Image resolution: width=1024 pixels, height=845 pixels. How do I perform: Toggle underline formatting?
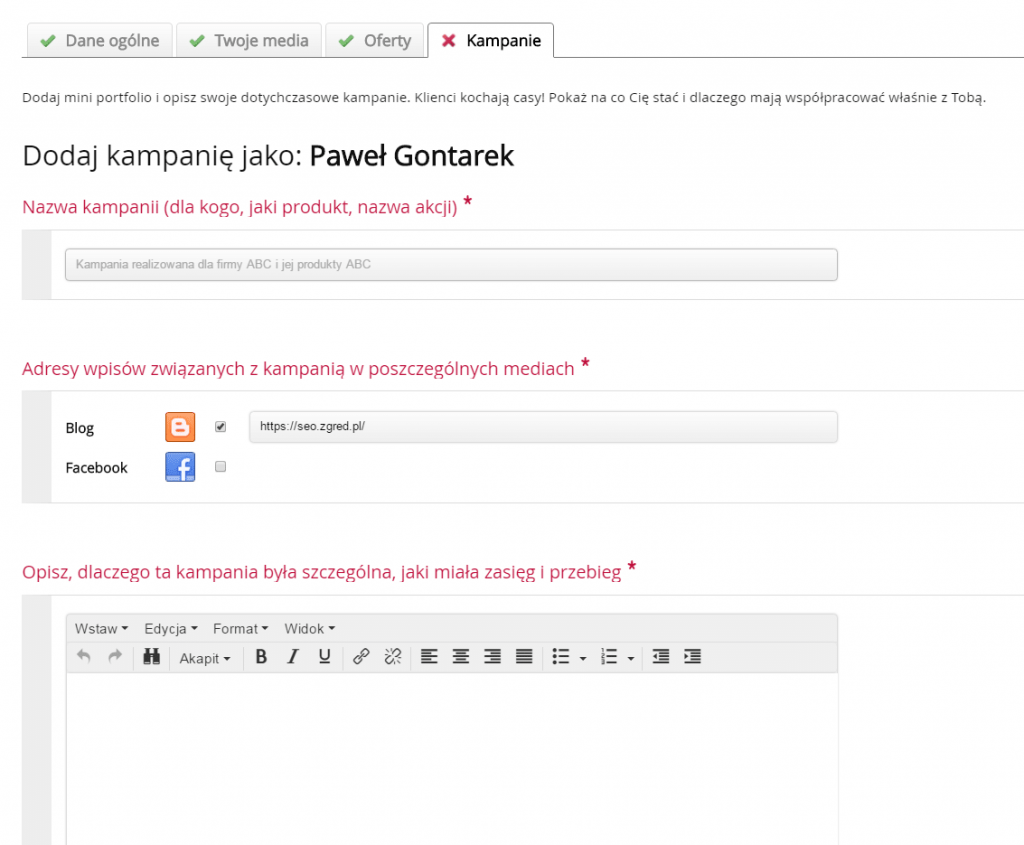[x=324, y=657]
